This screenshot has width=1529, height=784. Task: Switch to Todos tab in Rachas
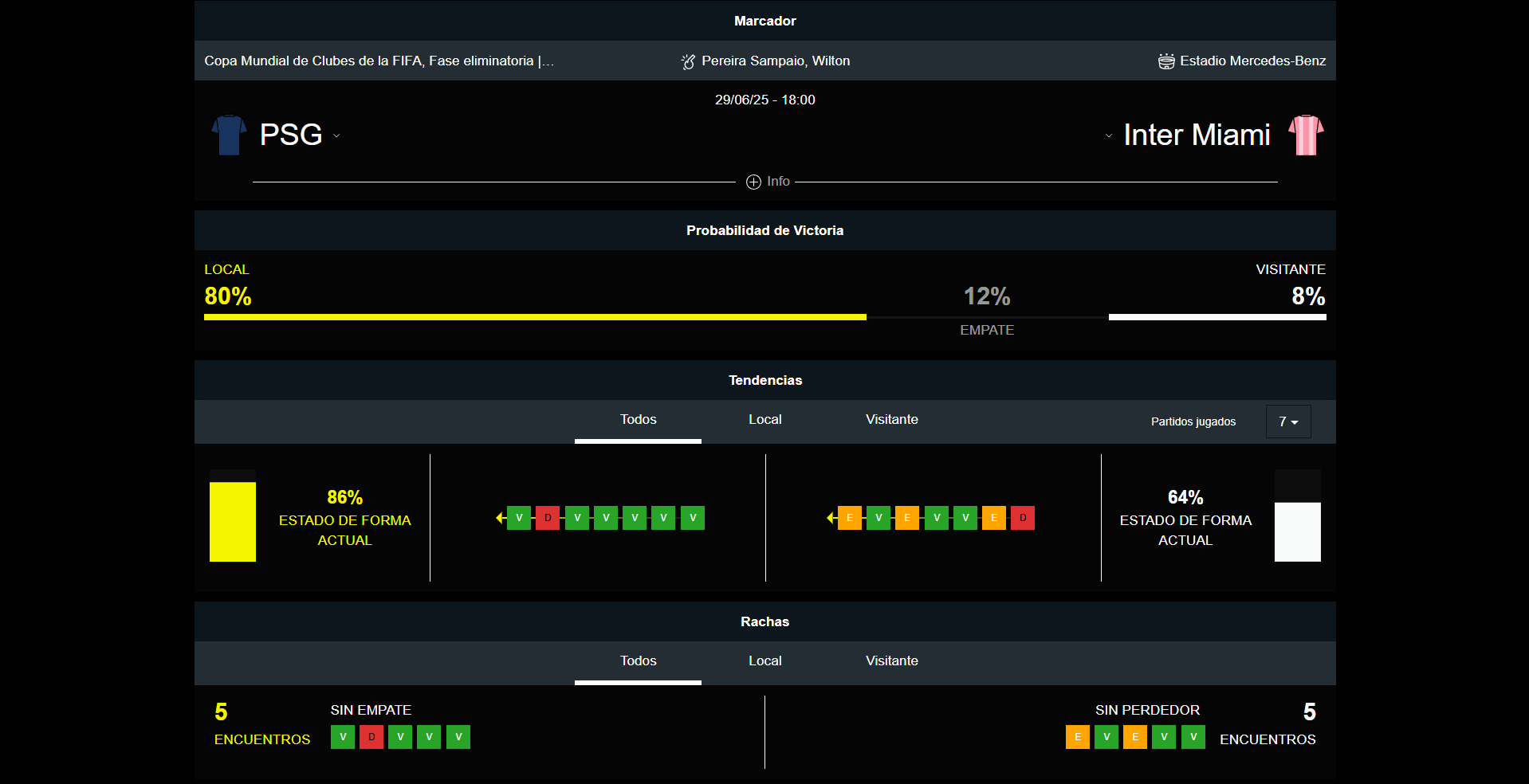pyautogui.click(x=638, y=661)
